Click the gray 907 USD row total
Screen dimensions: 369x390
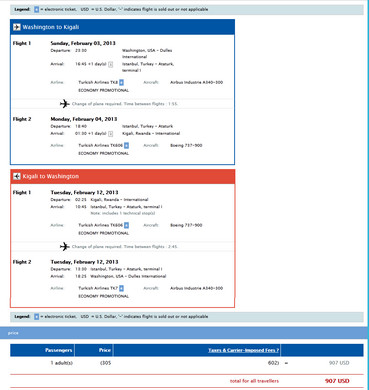pyautogui.click(x=339, y=363)
